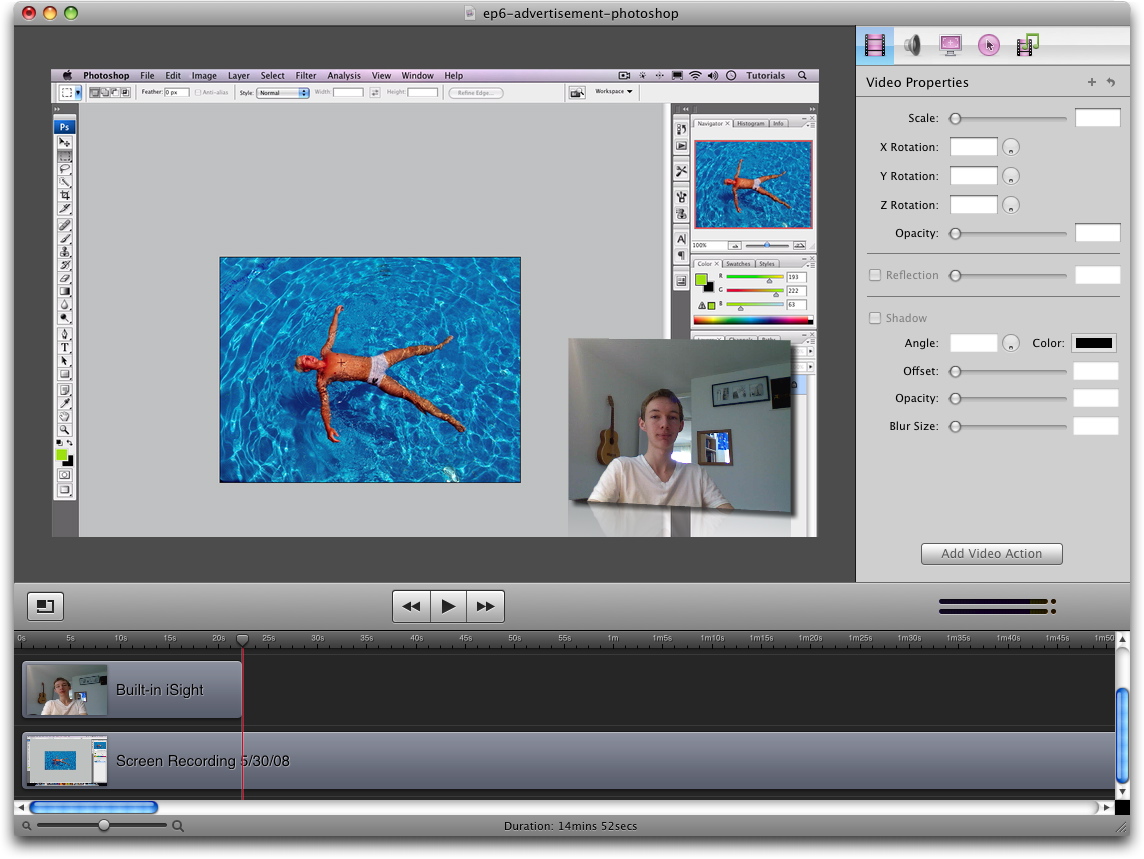Click the reset arrow in Video Properties header
1144x859 pixels.
(x=1111, y=82)
